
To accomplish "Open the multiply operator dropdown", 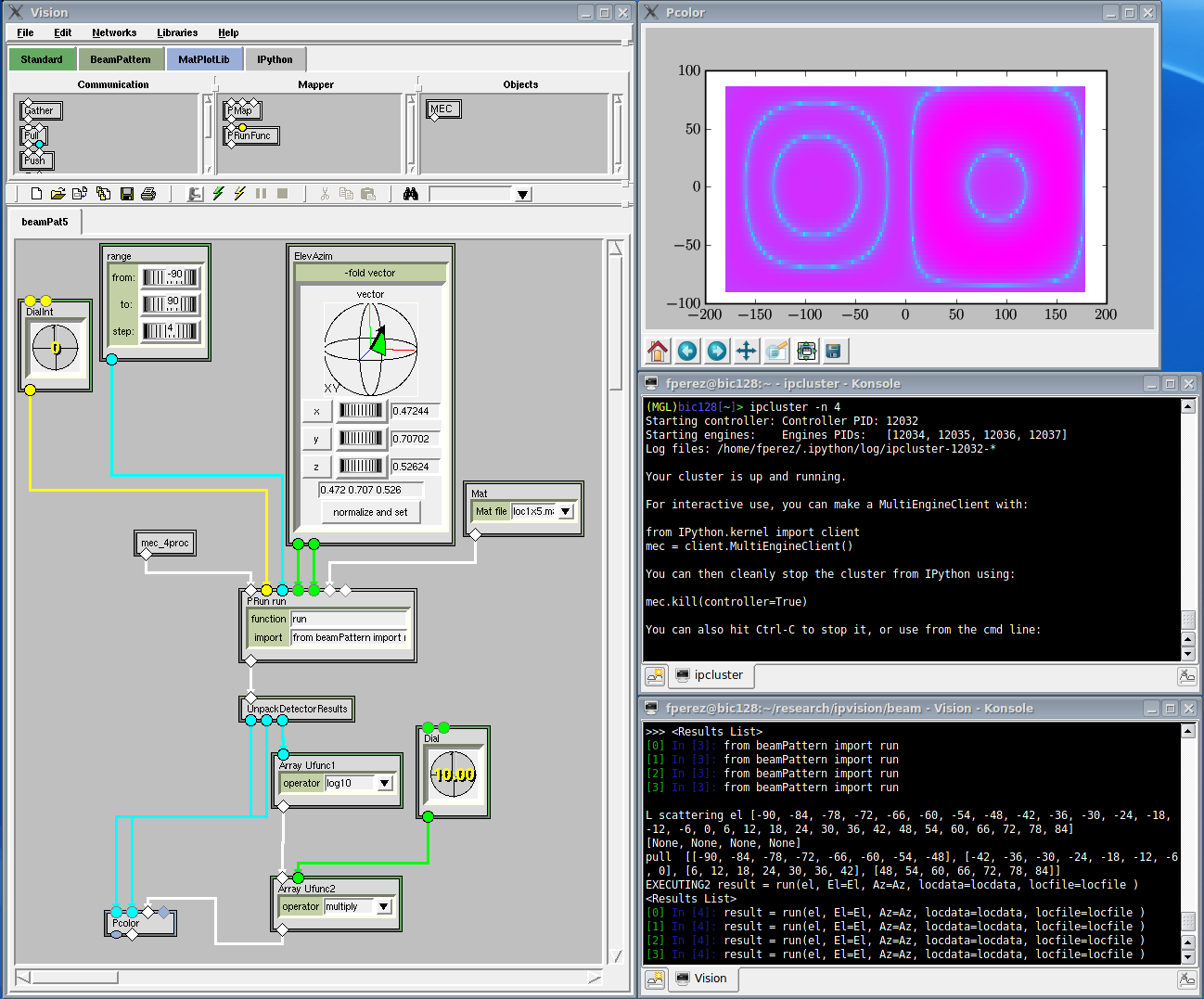I will tap(383, 906).
